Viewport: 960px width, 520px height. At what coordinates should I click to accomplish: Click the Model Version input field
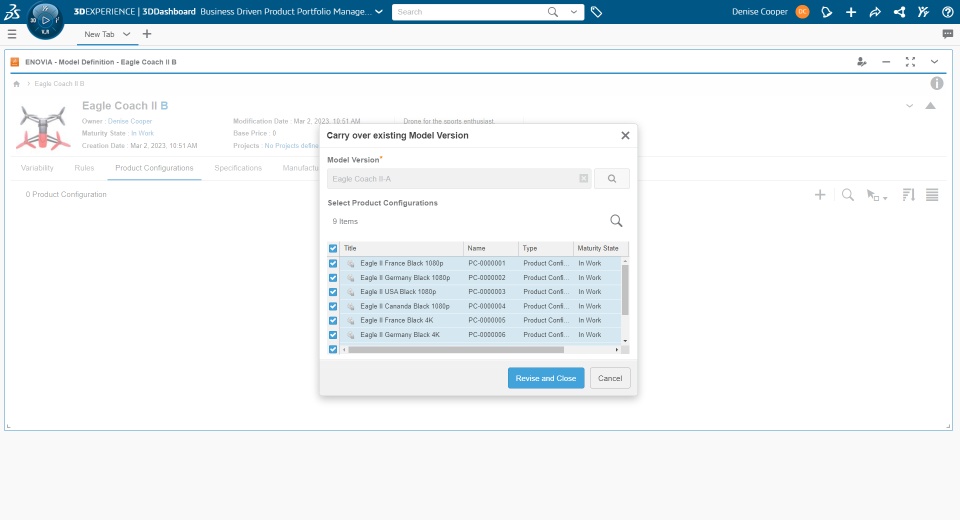tap(459, 179)
